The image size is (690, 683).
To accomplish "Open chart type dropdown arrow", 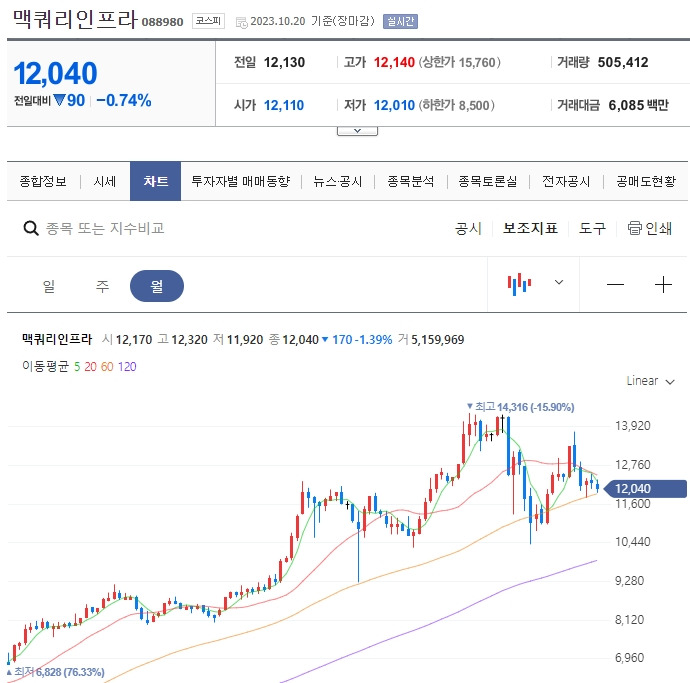I will pyautogui.click(x=559, y=282).
